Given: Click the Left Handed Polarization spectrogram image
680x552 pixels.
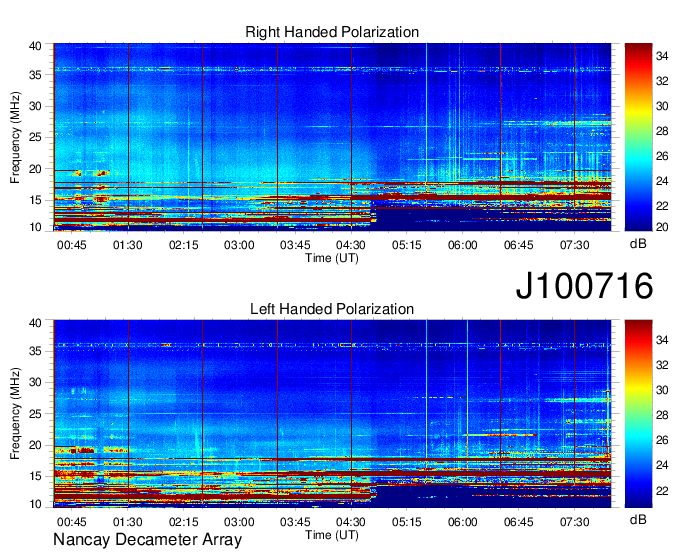Looking at the screenshot, I should point(332,414).
